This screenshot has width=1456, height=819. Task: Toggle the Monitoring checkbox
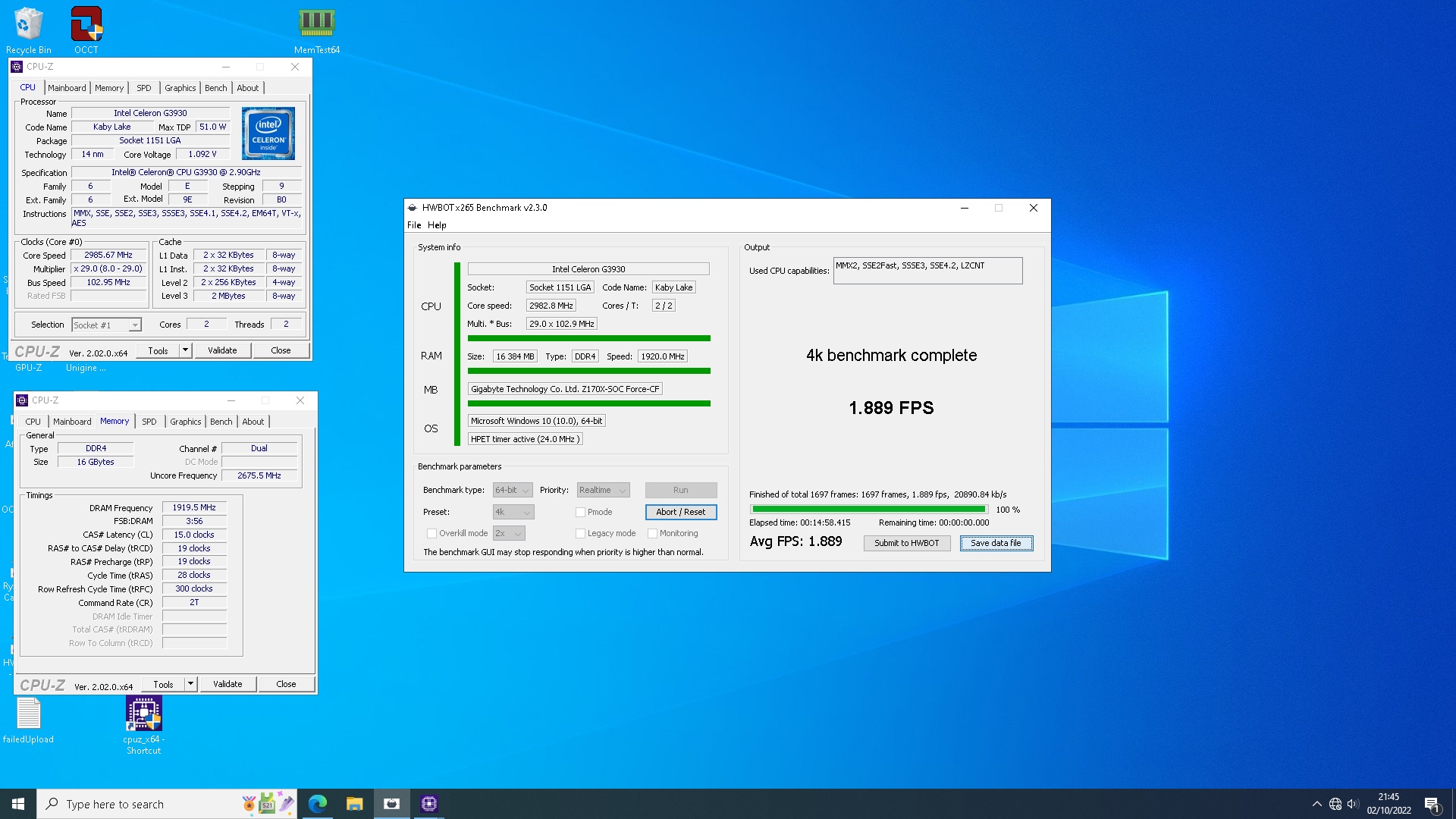click(652, 534)
